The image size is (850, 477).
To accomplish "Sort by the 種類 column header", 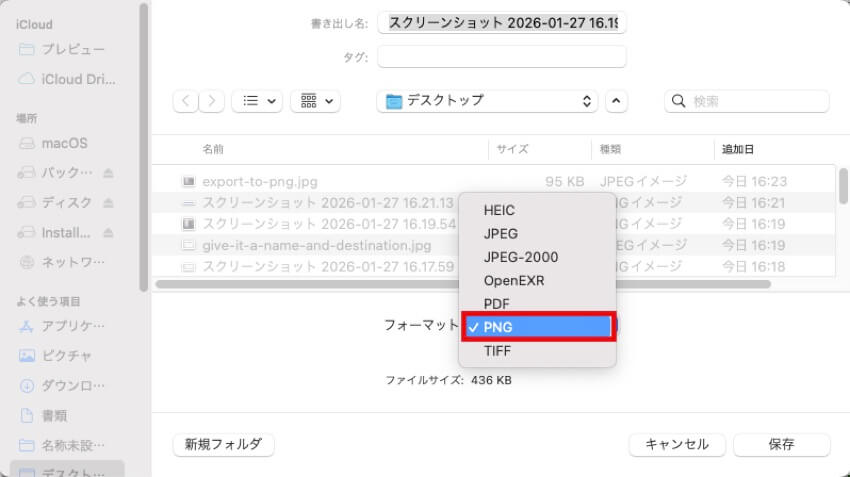I will pos(610,149).
